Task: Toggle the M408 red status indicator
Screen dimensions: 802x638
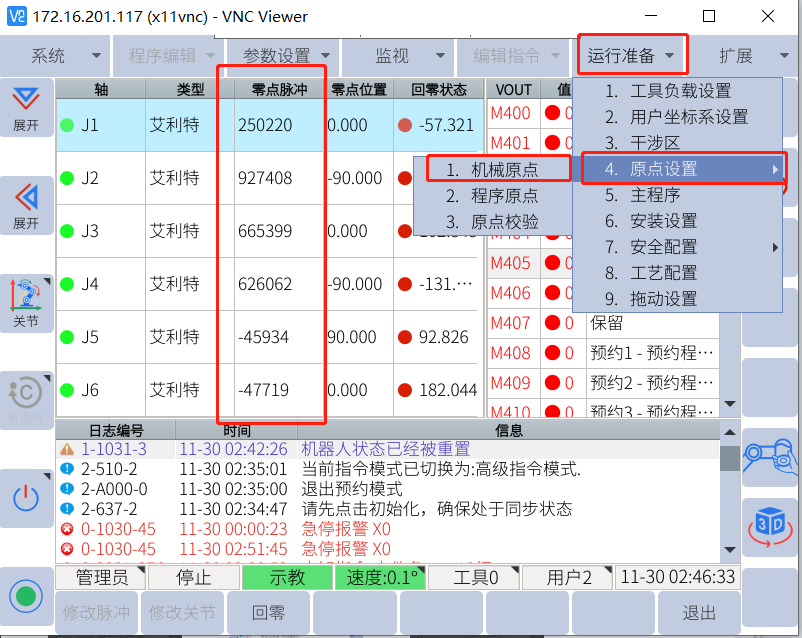Action: tap(552, 353)
